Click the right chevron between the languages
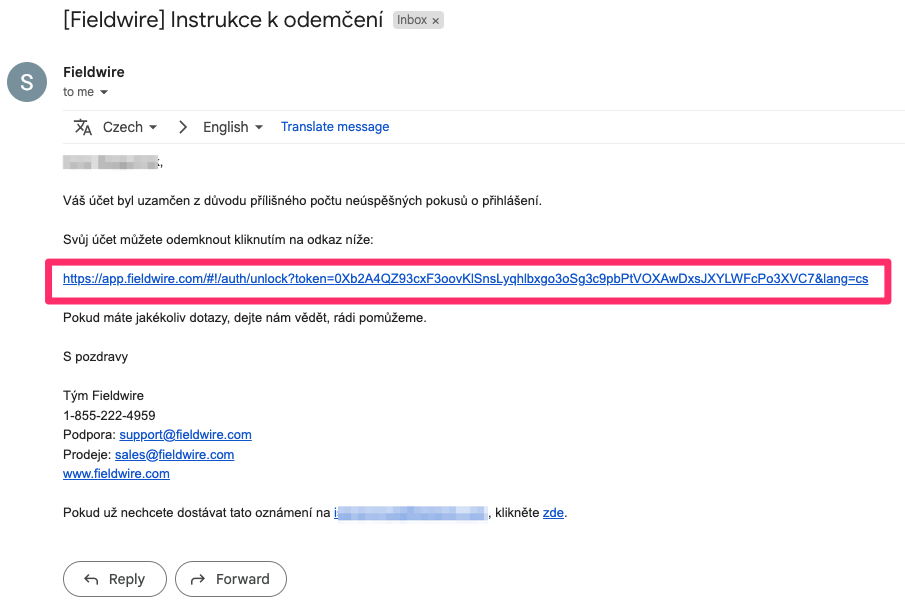Screen dimensions: 905x612 [x=182, y=127]
